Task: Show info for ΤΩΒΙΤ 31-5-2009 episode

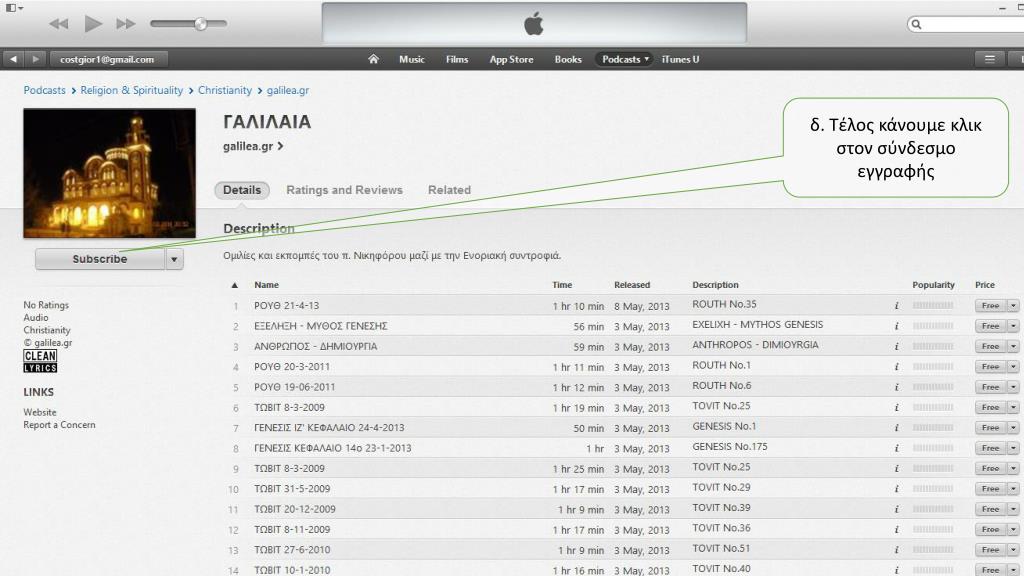Action: click(897, 488)
